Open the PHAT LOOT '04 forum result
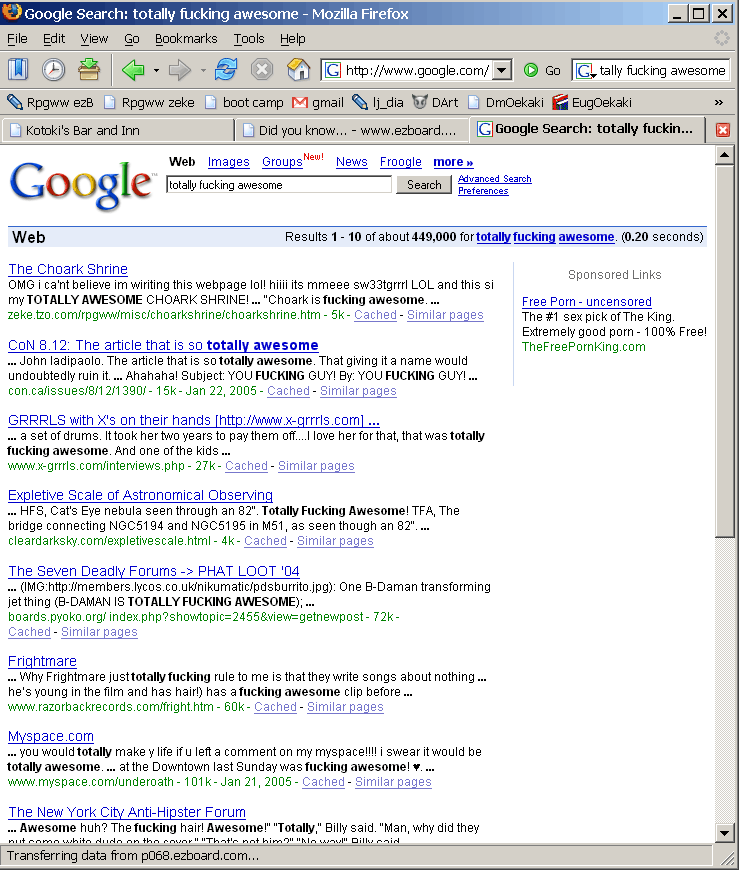Image resolution: width=739 pixels, height=870 pixels. (x=154, y=571)
